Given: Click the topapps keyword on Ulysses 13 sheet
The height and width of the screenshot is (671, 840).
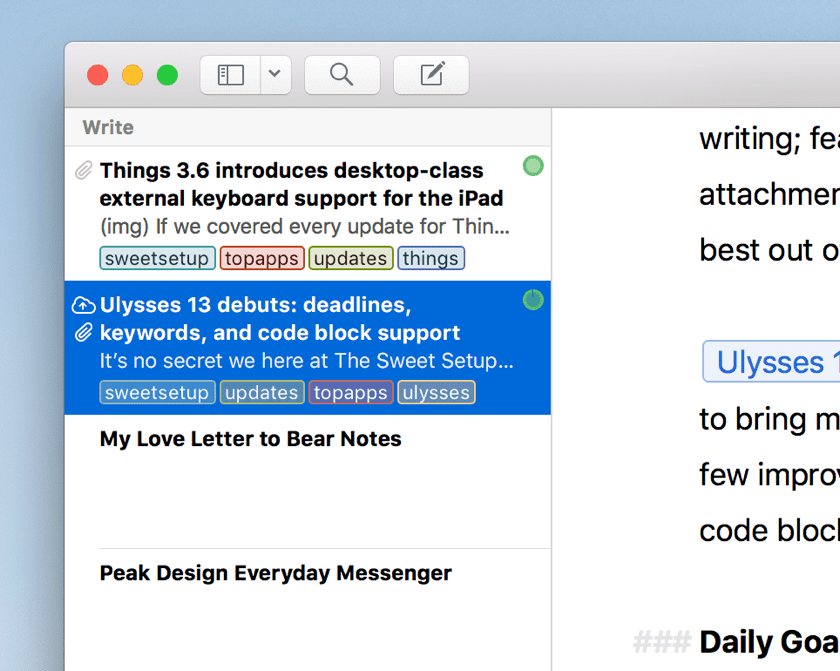Looking at the screenshot, I should pos(351,392).
